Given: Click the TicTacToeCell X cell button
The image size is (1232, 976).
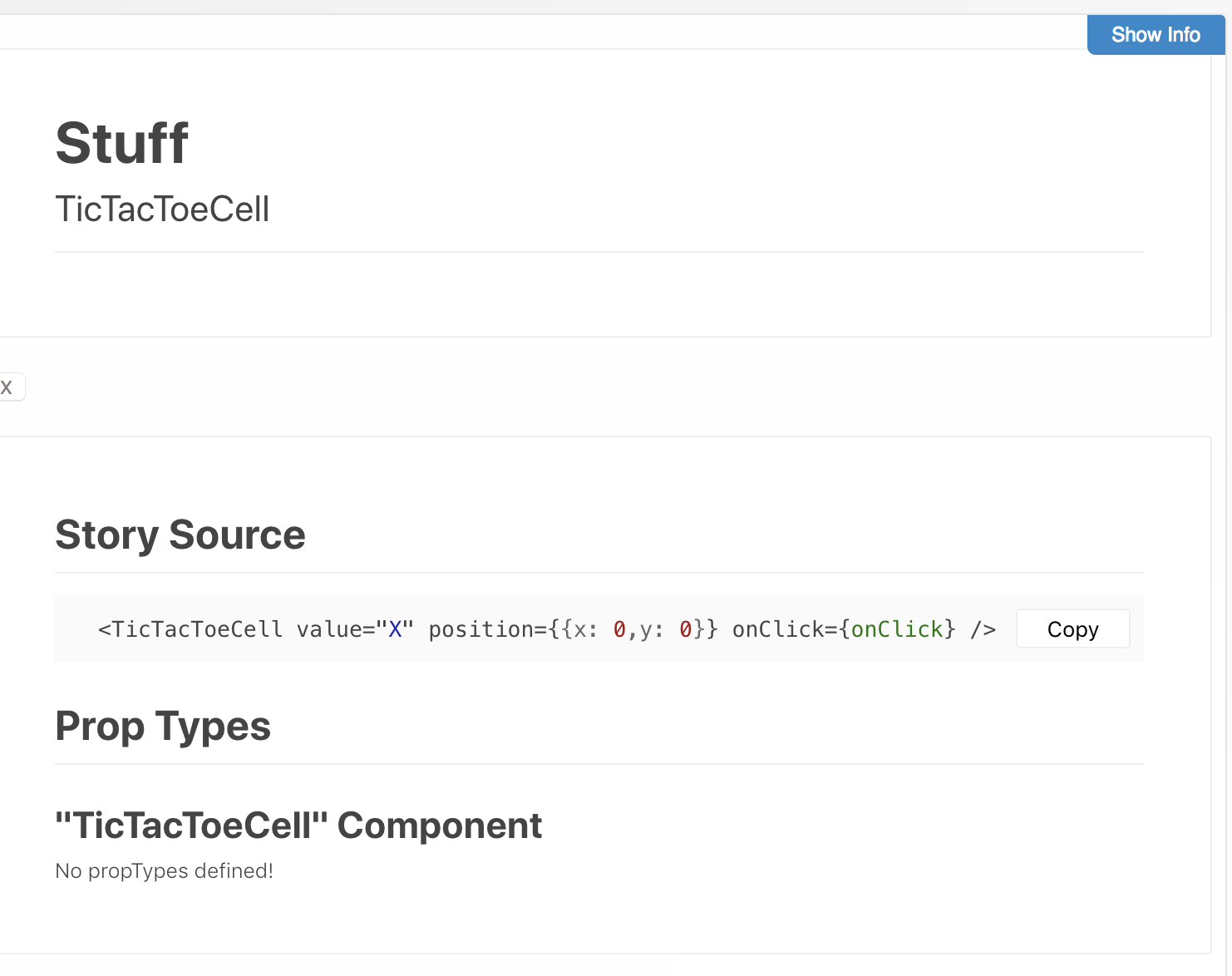Looking at the screenshot, I should 12,387.
